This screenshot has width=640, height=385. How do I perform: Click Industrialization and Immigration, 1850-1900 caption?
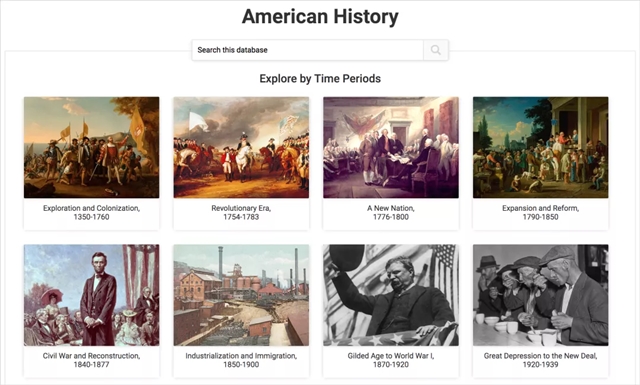(x=241, y=360)
